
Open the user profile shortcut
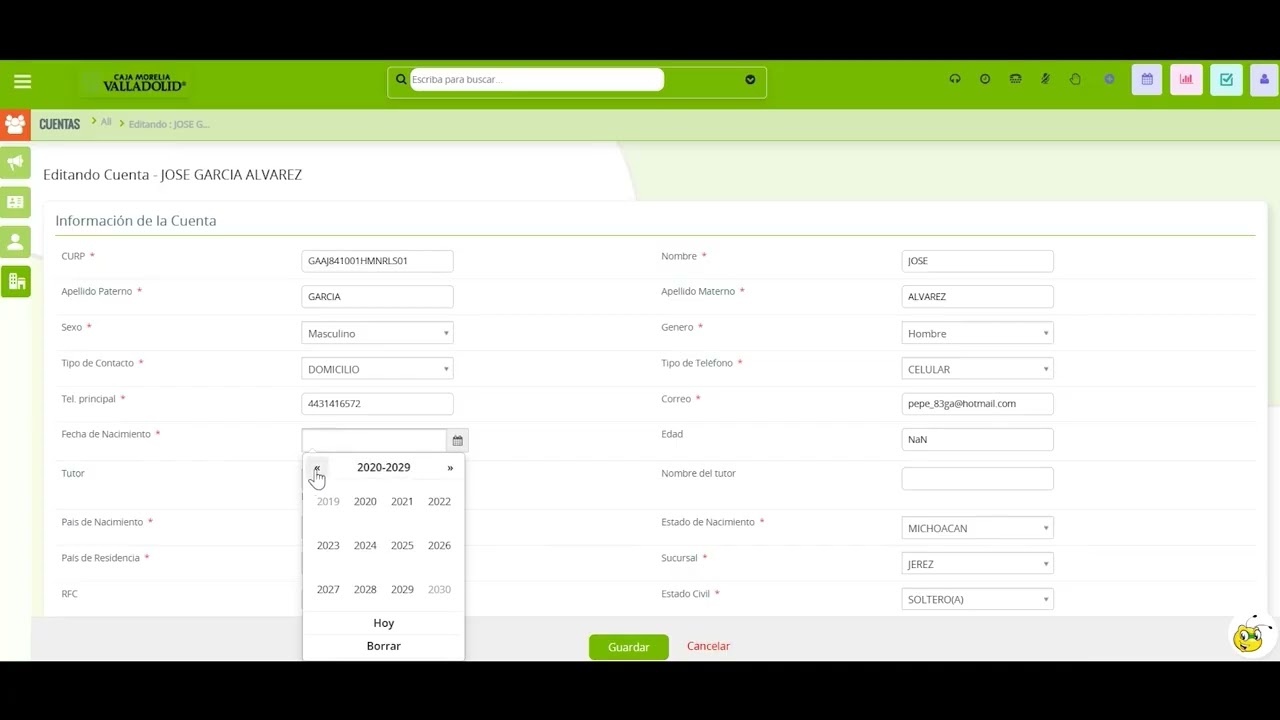point(1264,80)
